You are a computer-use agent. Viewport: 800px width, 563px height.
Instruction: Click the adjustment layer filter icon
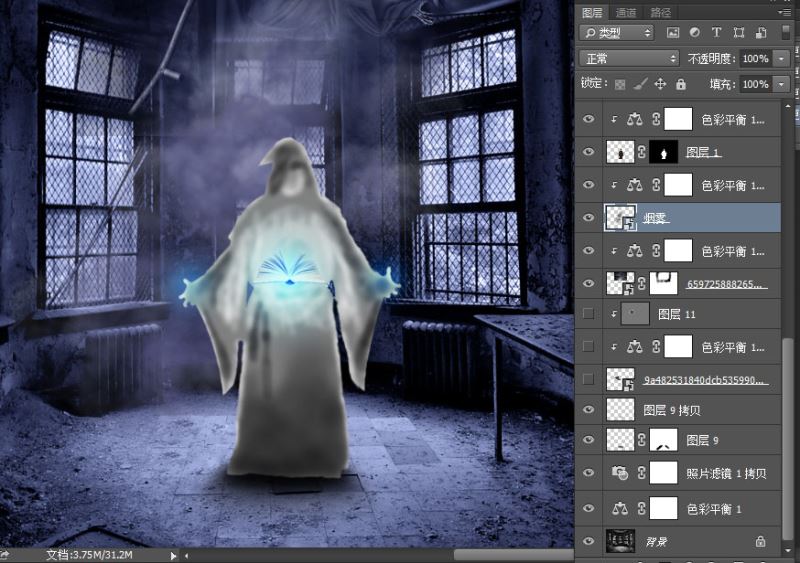click(x=695, y=33)
